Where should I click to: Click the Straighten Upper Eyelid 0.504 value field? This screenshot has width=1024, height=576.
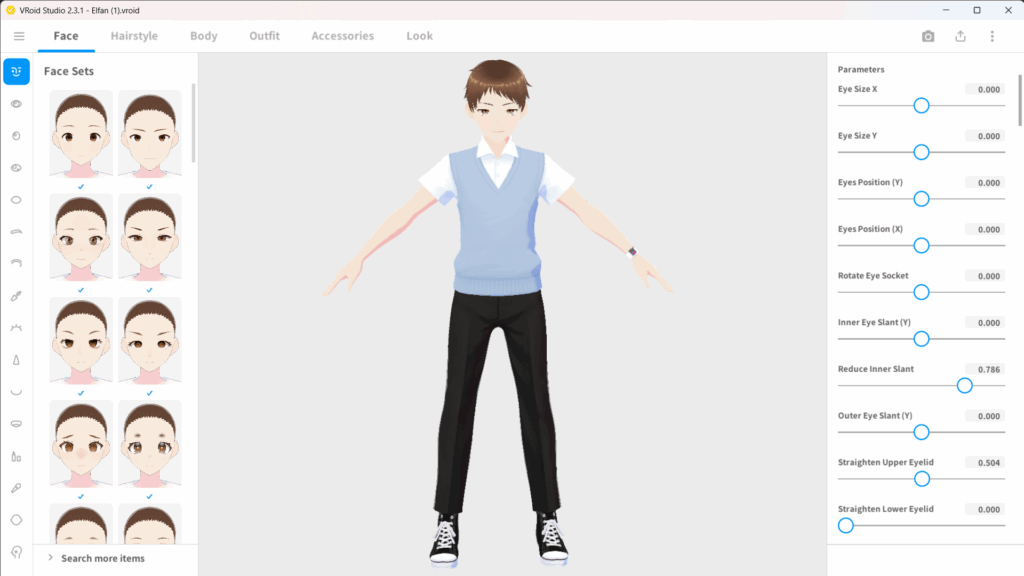985,463
